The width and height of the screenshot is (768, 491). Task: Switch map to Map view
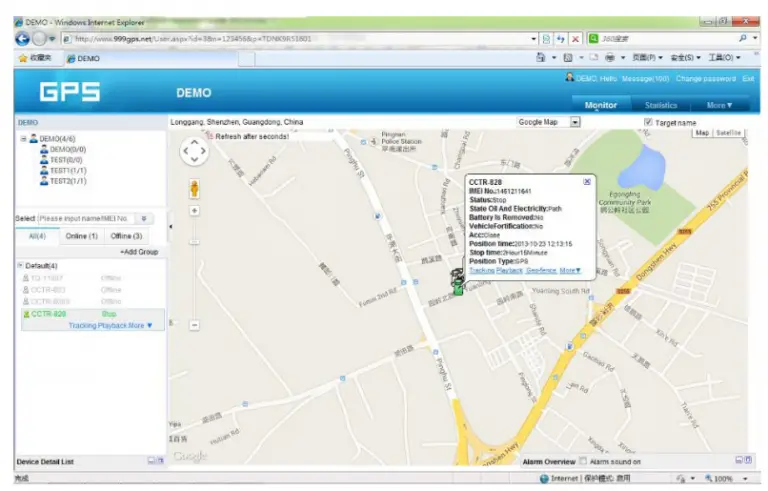pos(702,133)
